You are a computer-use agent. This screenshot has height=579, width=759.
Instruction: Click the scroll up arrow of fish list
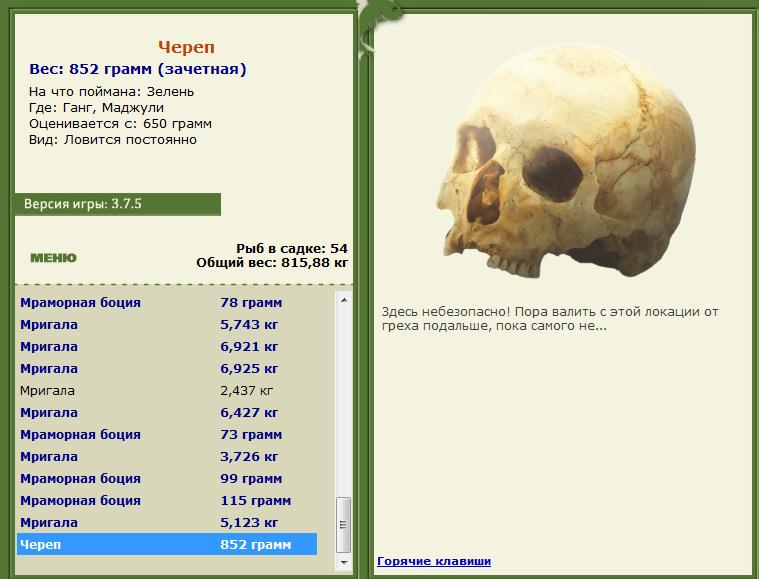[x=344, y=300]
